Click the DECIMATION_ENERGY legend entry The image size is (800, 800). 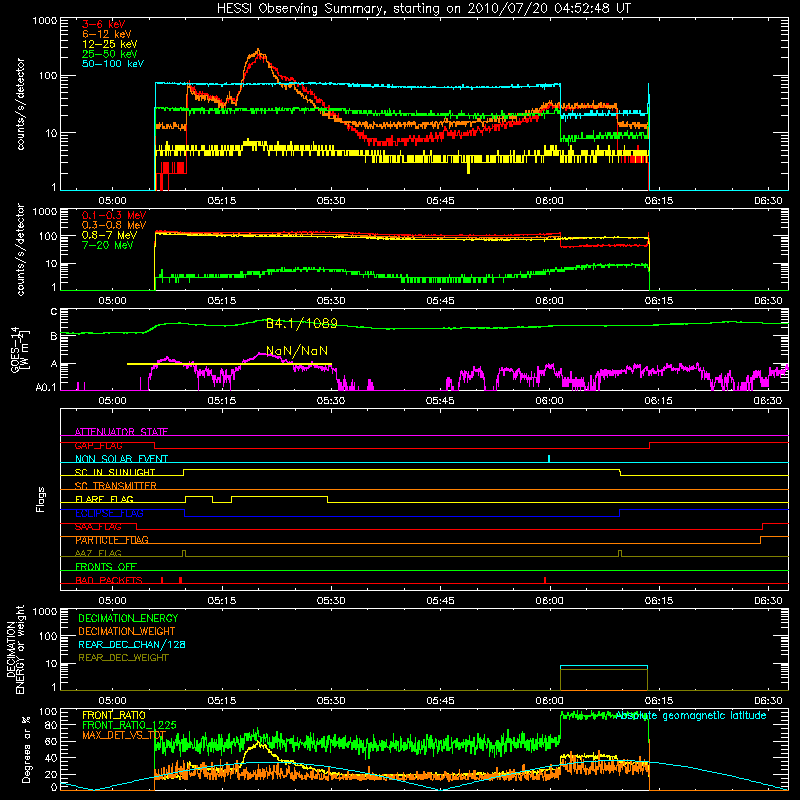(x=128, y=618)
